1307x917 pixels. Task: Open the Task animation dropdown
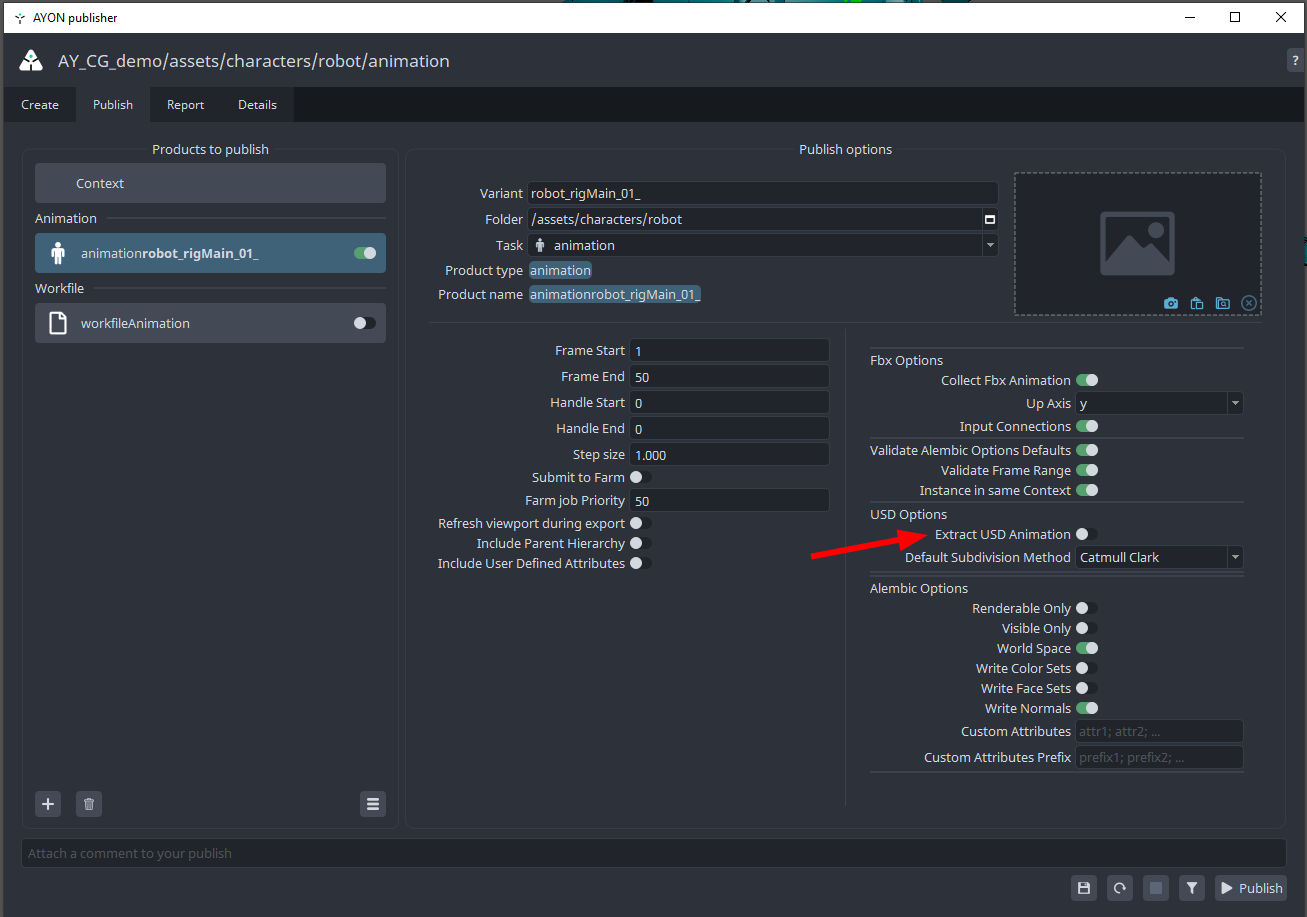(x=763, y=246)
